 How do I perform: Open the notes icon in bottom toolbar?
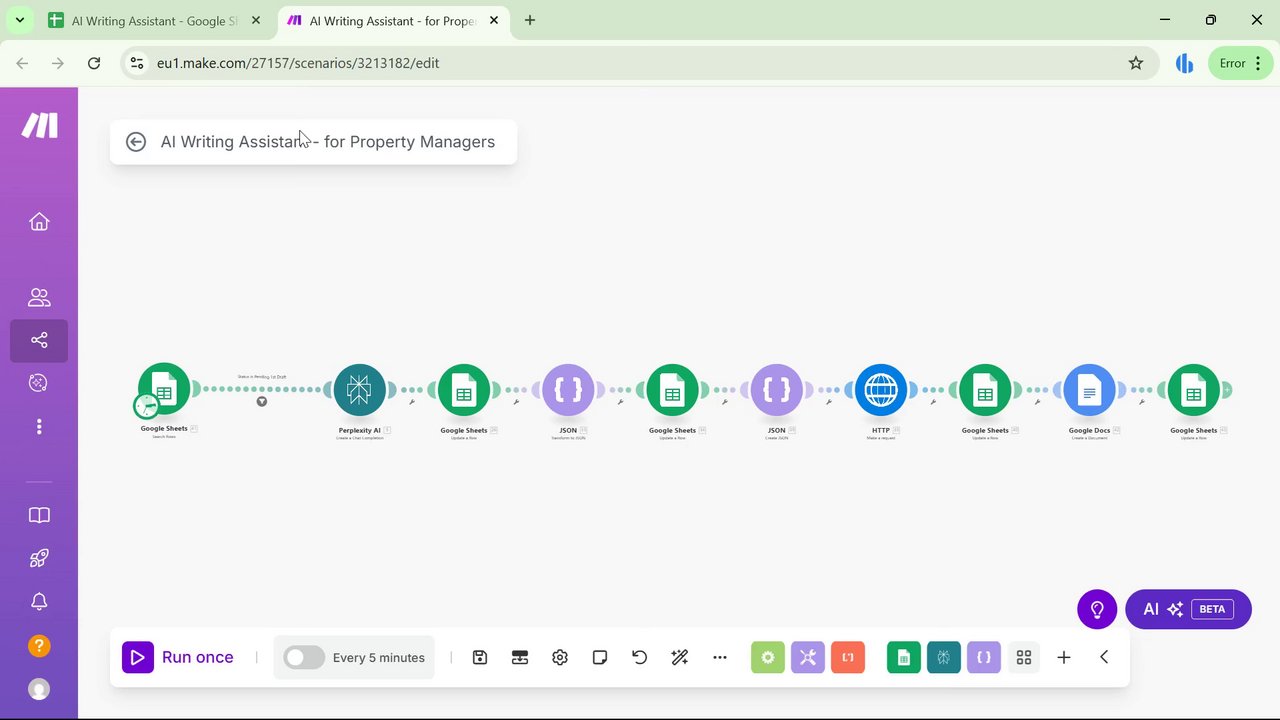click(x=600, y=657)
